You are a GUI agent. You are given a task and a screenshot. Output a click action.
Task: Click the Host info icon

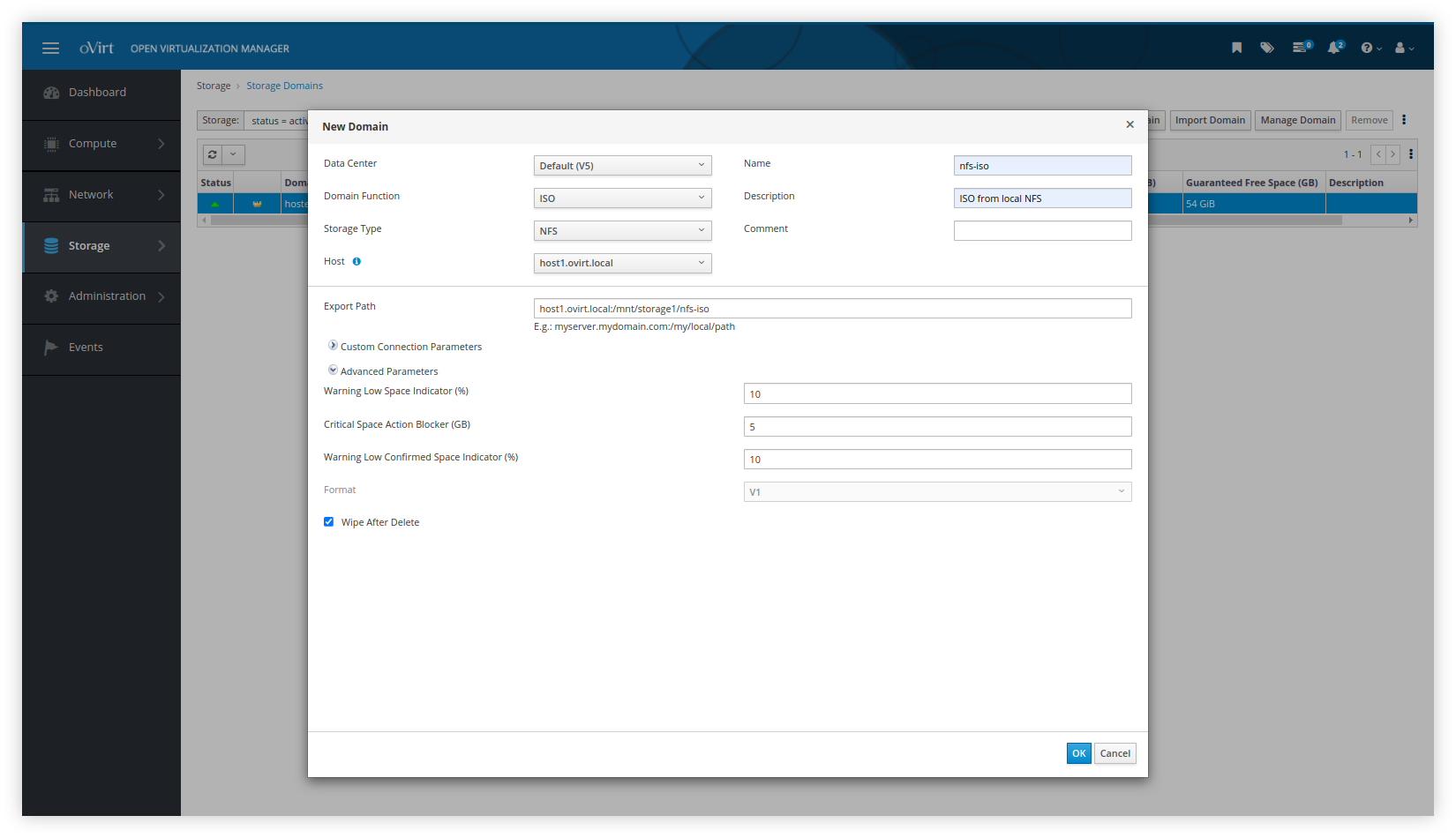[356, 262]
